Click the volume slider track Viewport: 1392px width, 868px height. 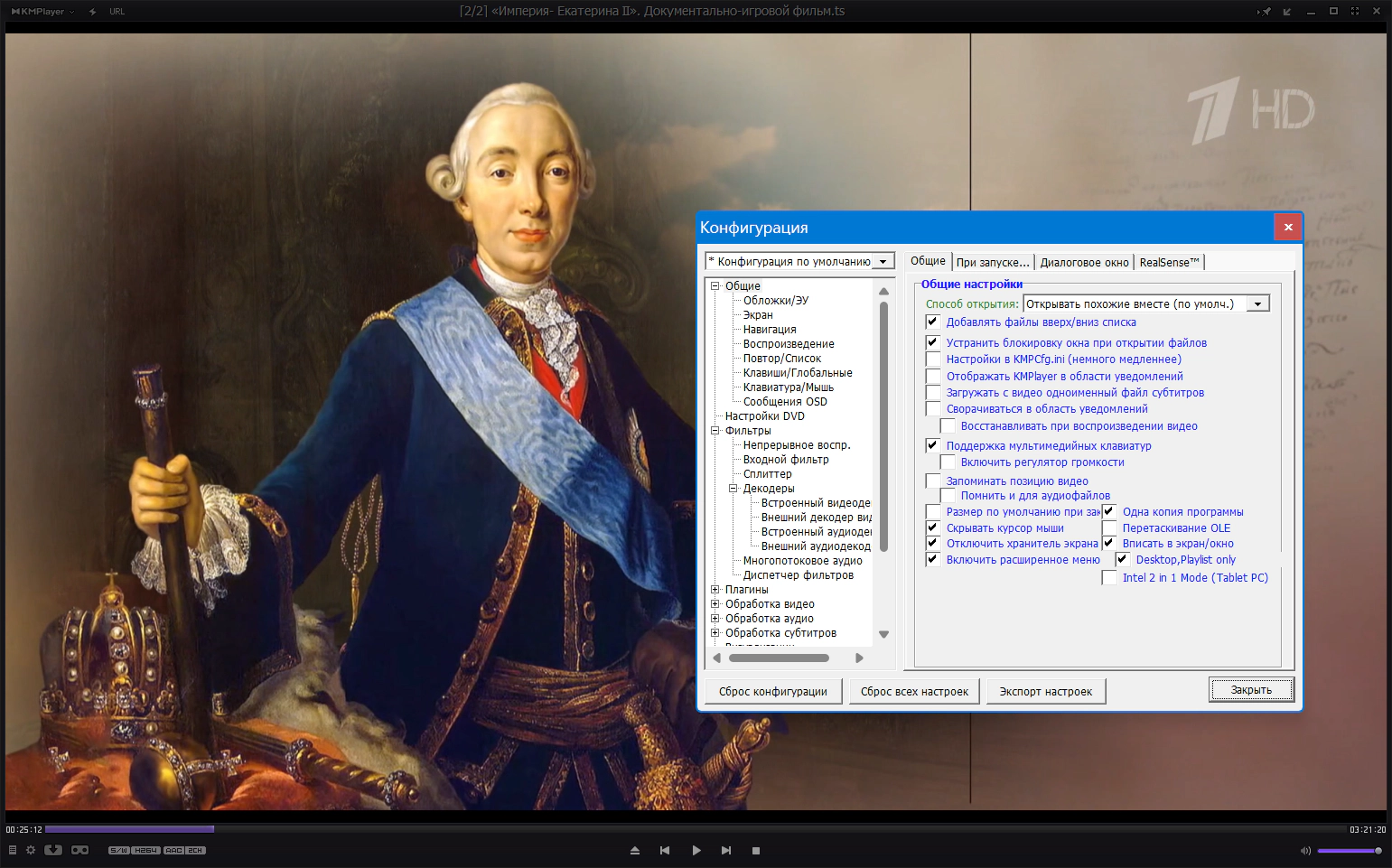point(1346,851)
